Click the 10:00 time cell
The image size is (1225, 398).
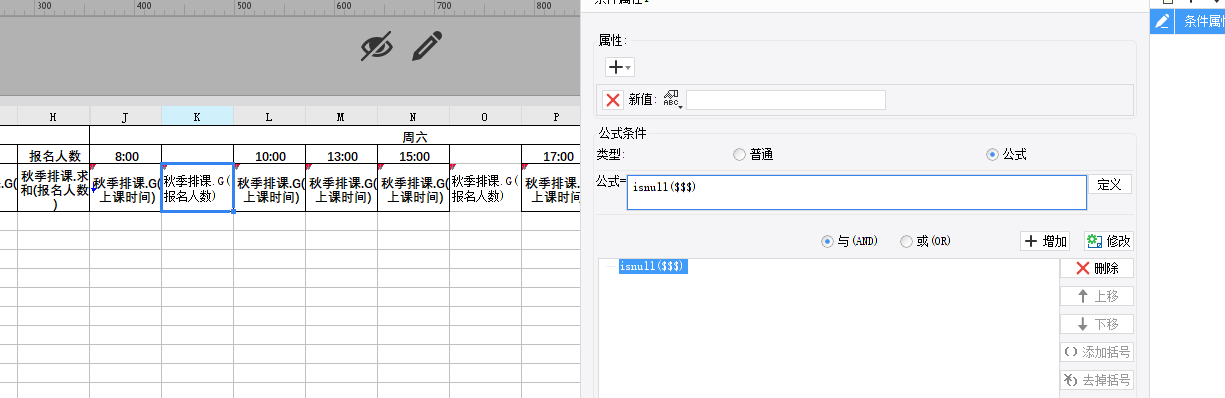tap(269, 155)
